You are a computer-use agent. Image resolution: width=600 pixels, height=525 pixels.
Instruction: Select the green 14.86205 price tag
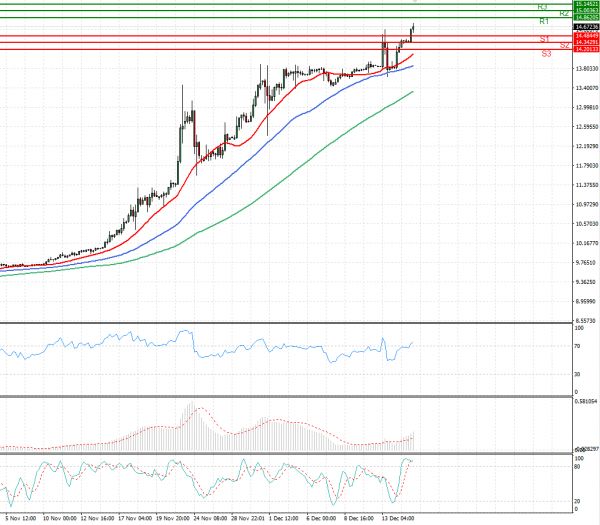pos(586,18)
